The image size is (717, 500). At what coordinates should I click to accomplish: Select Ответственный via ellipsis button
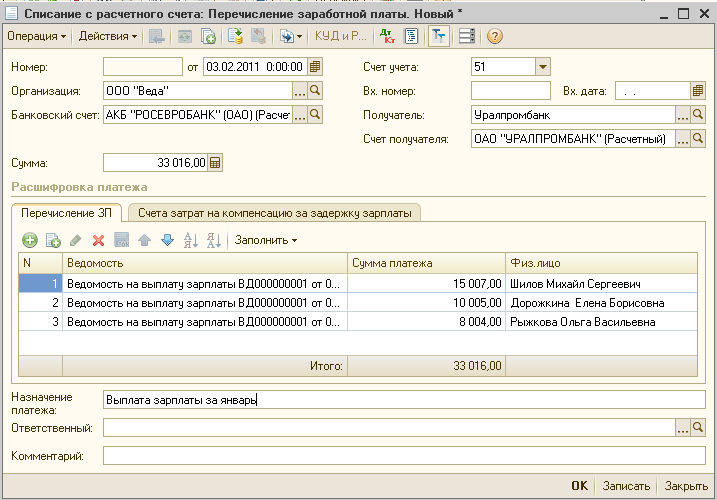pos(683,428)
